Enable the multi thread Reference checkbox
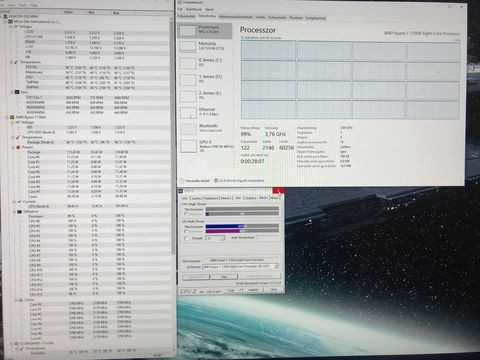 click(186, 231)
